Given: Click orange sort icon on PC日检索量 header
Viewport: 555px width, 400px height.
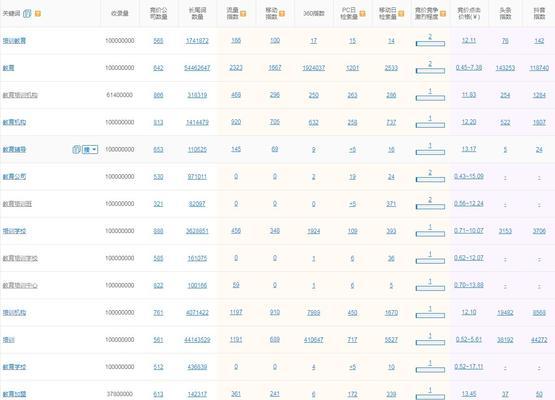Looking at the screenshot, I should tap(362, 14).
